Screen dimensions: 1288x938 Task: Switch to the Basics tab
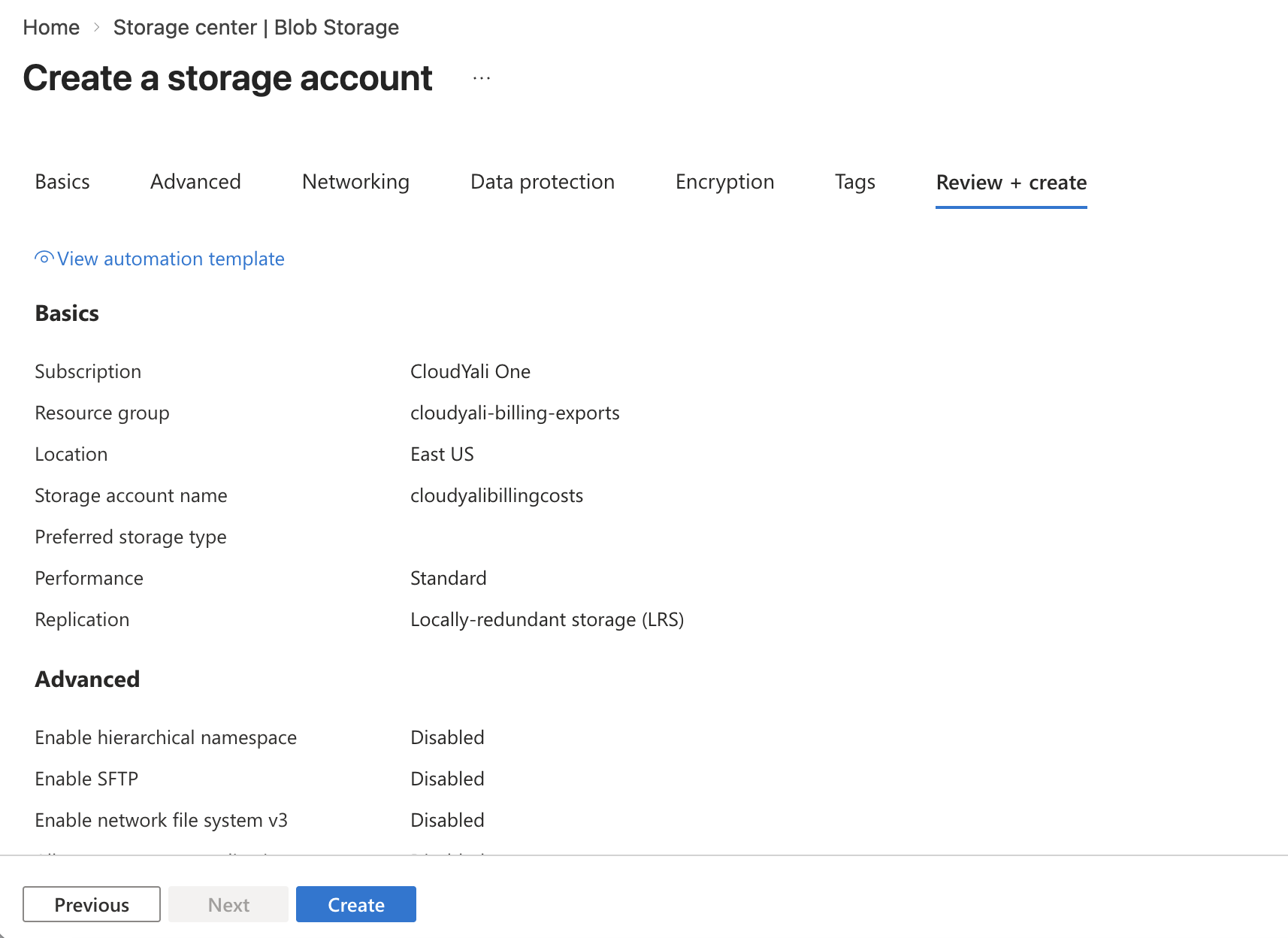(62, 181)
